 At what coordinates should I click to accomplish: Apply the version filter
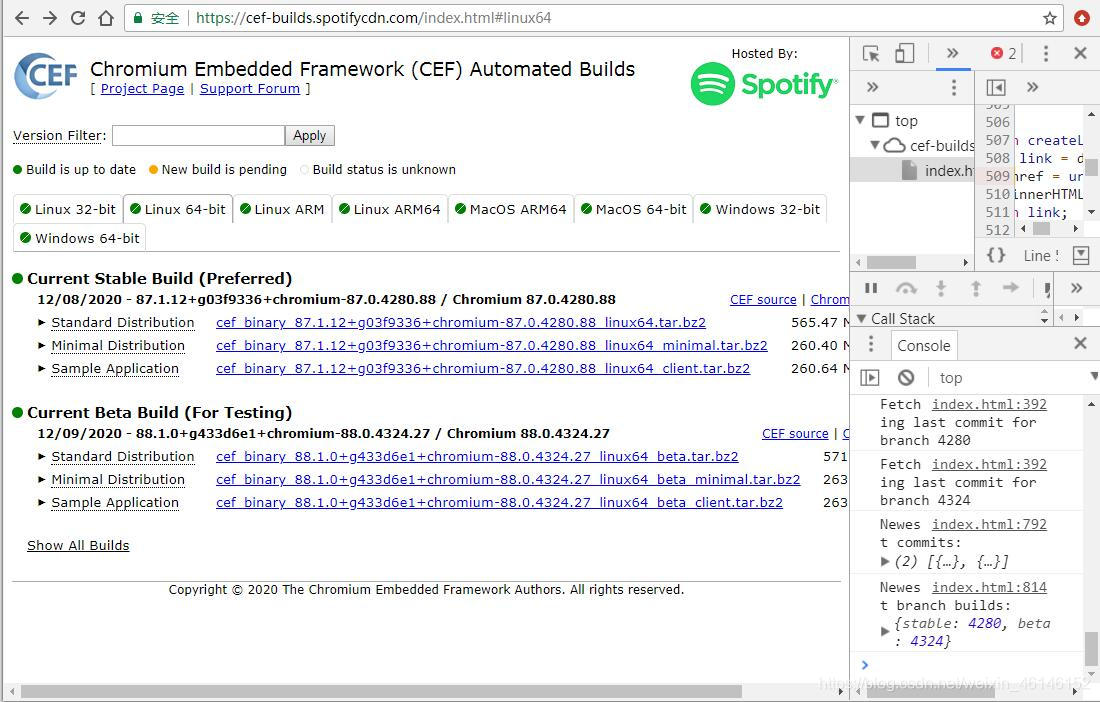[x=309, y=135]
